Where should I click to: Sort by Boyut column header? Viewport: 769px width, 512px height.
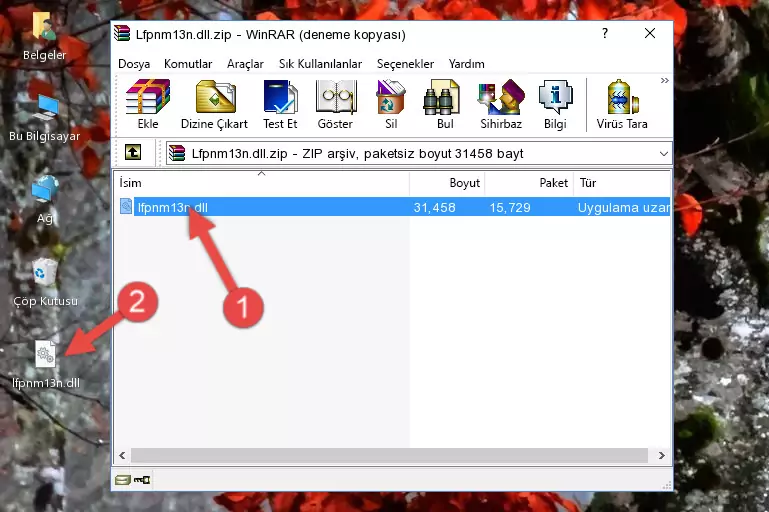tap(447, 183)
